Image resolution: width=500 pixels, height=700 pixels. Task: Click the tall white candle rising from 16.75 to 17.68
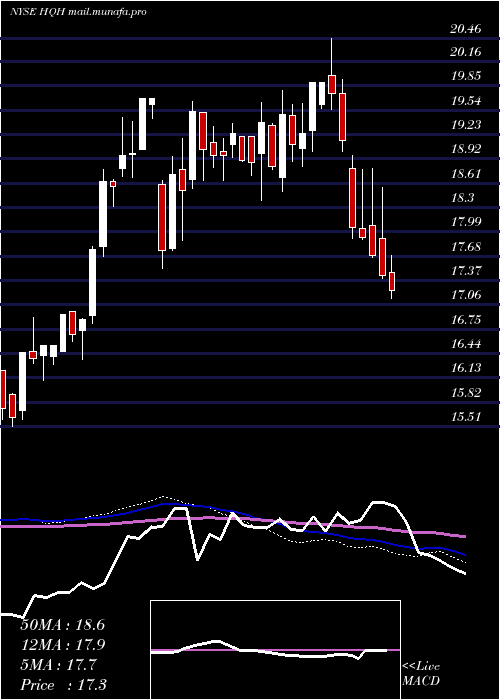tap(92, 285)
